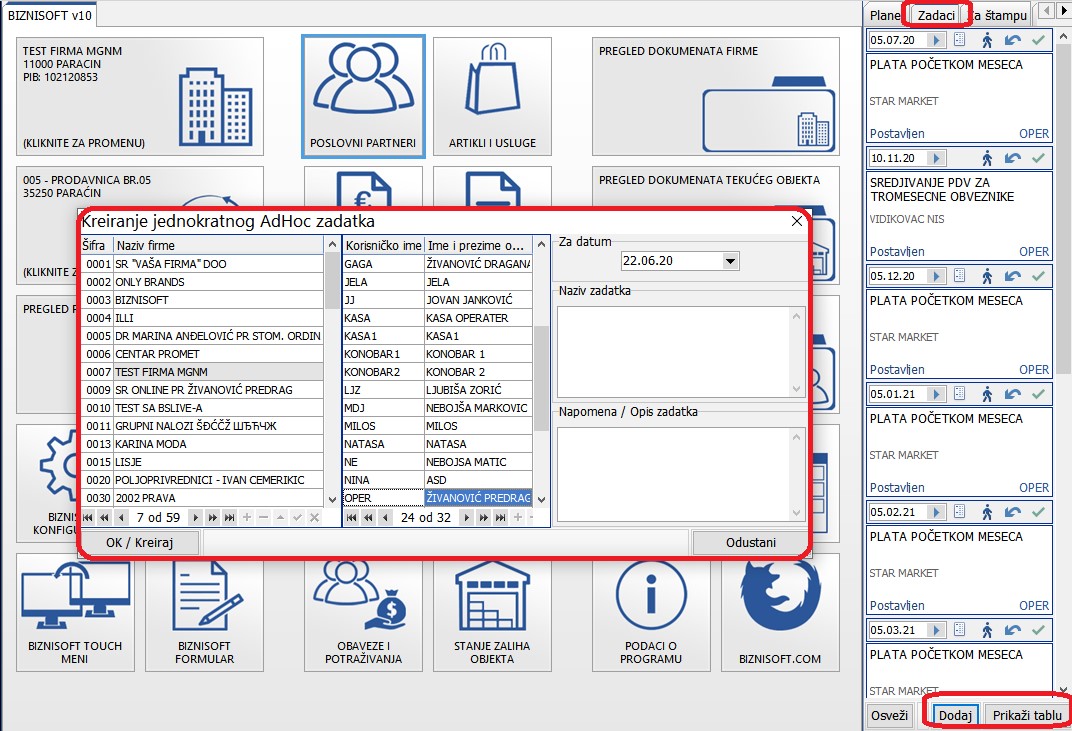The width and height of the screenshot is (1072, 731).
Task: Open list icon on the 05.03.21 task
Action: click(960, 630)
